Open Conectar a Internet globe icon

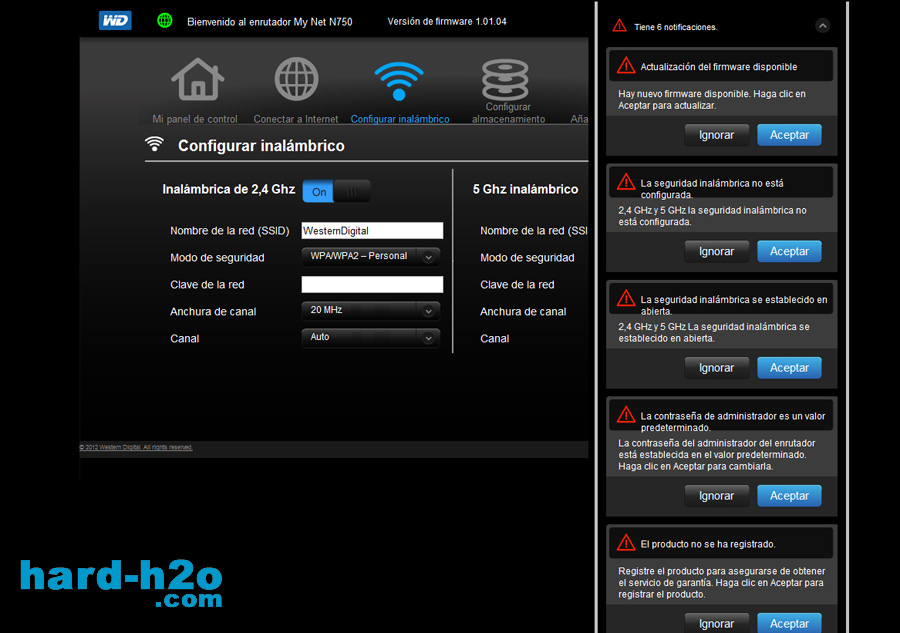coord(296,79)
